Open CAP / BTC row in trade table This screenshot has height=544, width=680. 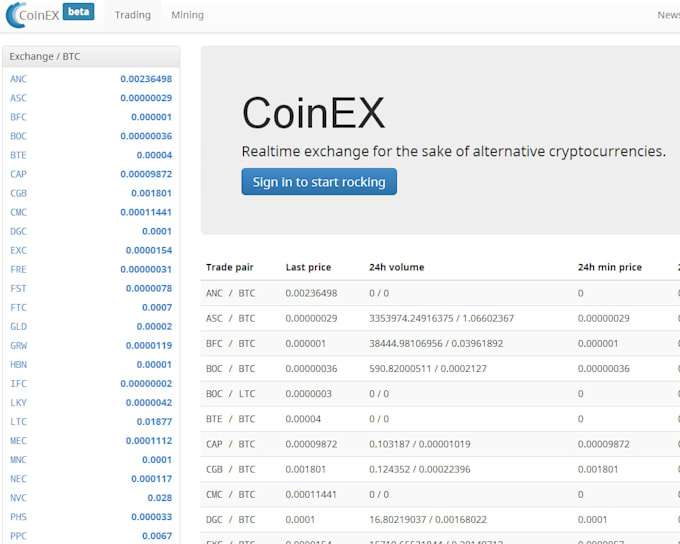pyautogui.click(x=440, y=444)
